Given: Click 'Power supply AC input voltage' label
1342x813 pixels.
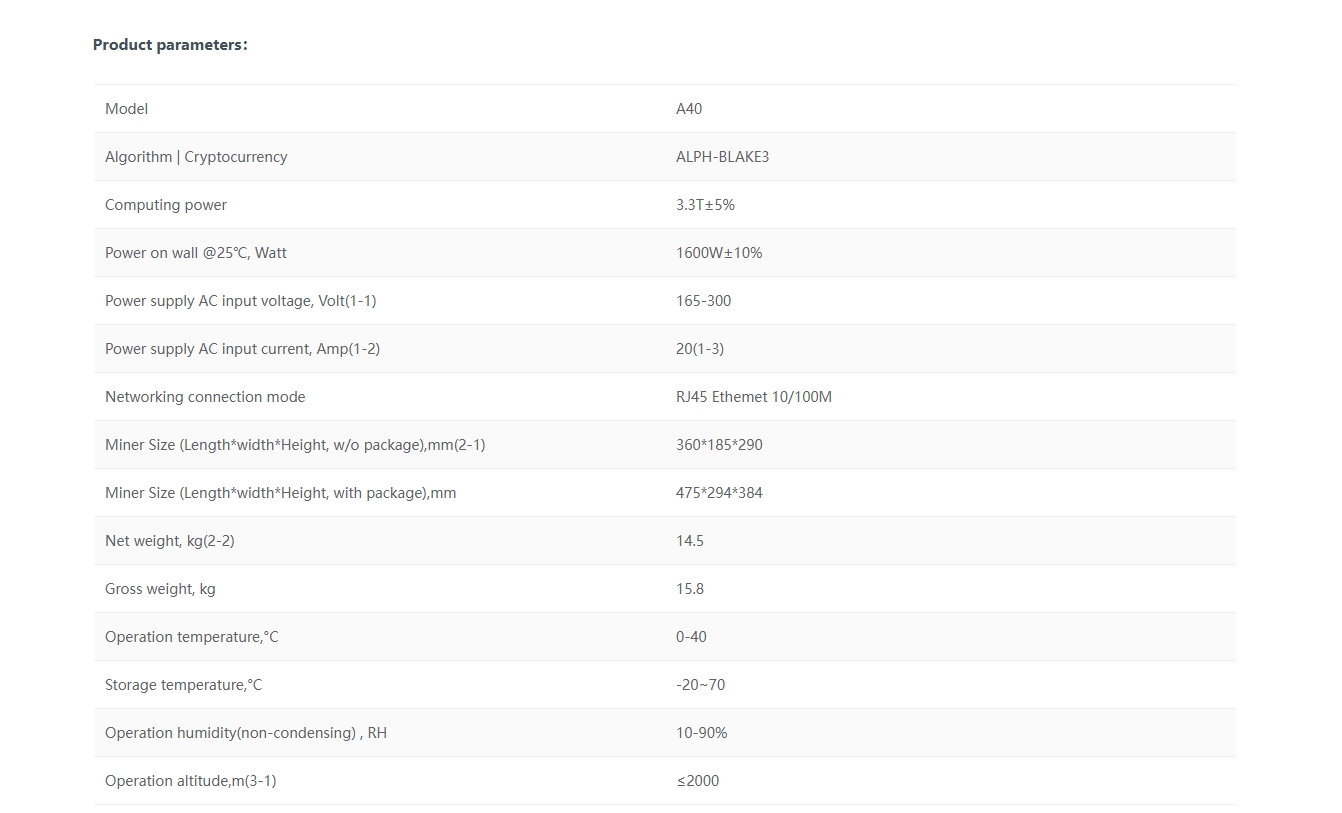Looking at the screenshot, I should (240, 301).
